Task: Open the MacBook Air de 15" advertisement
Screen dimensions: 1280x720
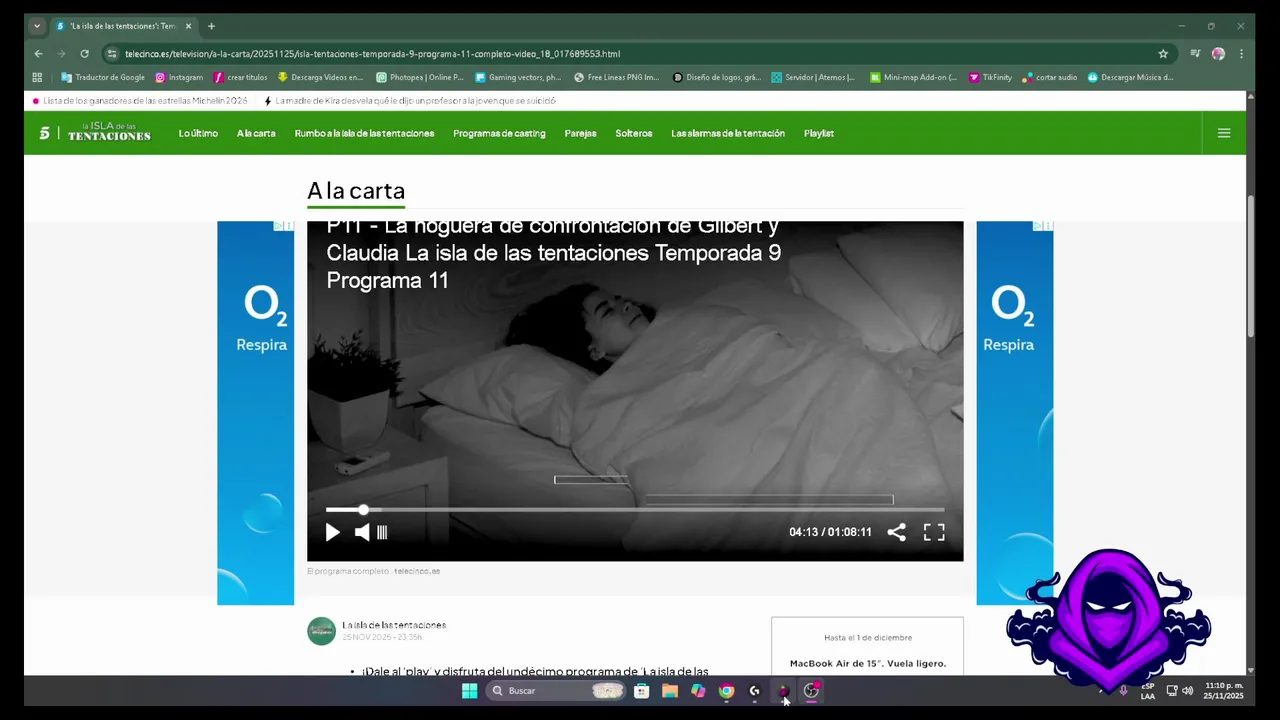Action: 867,646
